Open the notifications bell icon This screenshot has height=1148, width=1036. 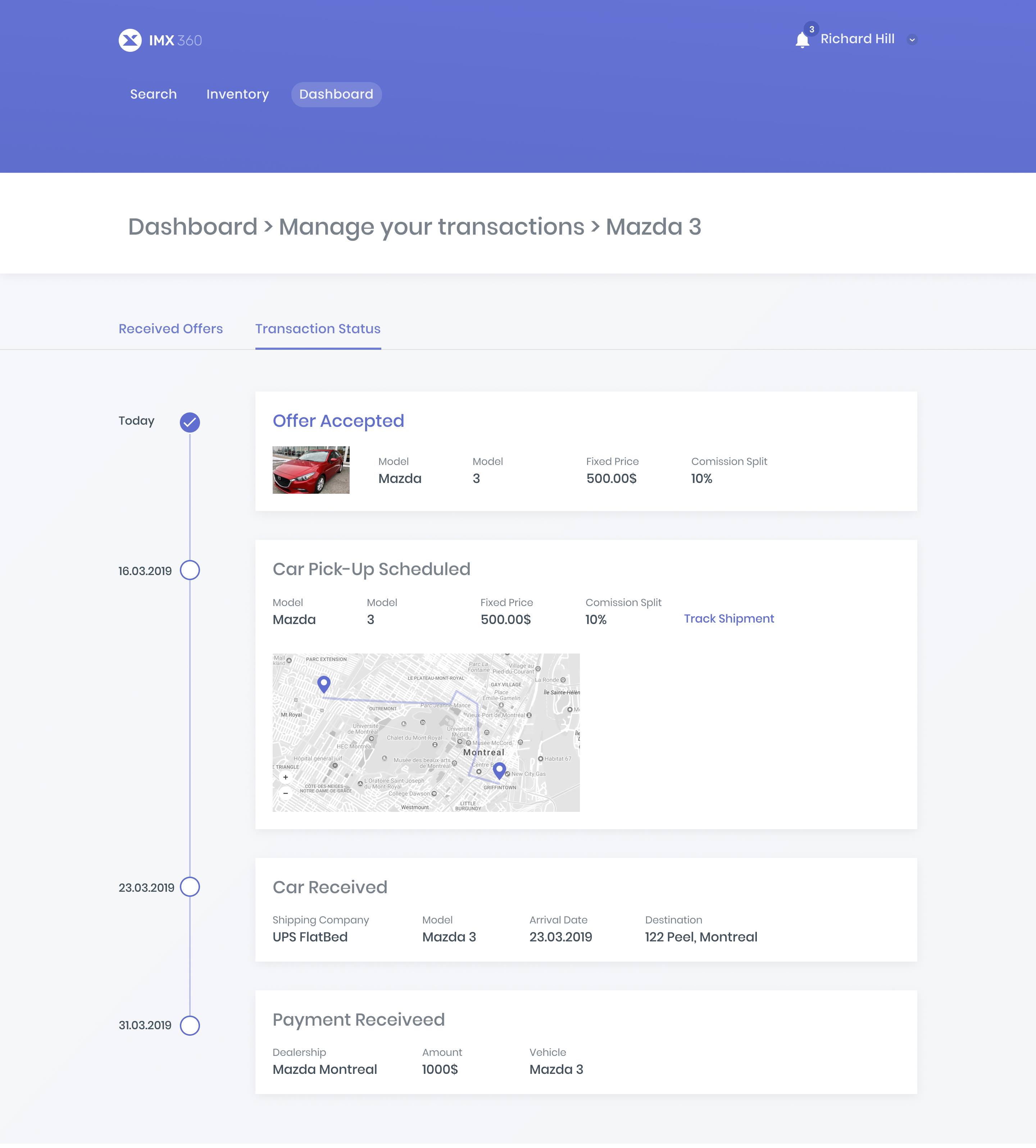(x=802, y=40)
